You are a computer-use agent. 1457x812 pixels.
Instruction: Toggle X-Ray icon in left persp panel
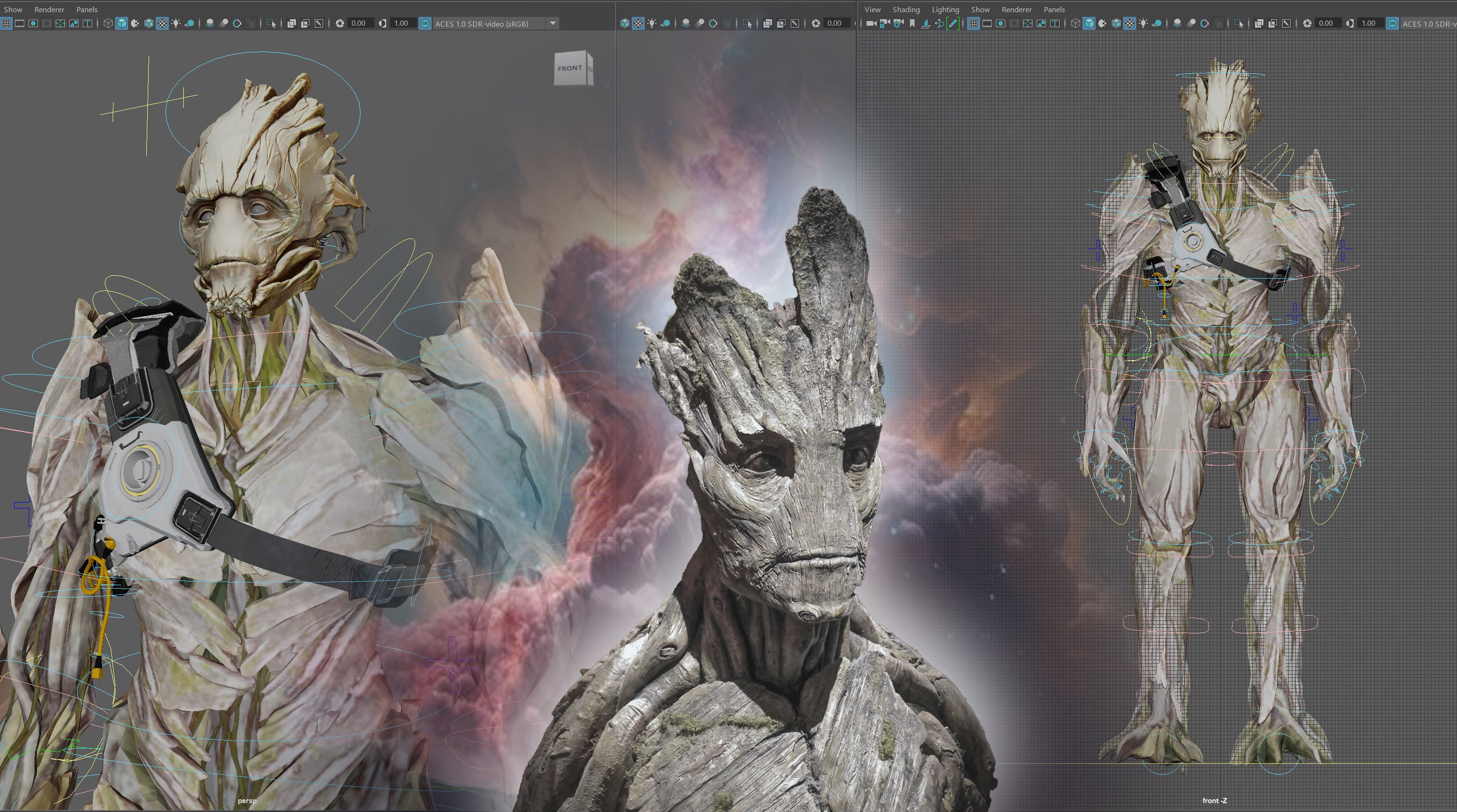coord(292,23)
